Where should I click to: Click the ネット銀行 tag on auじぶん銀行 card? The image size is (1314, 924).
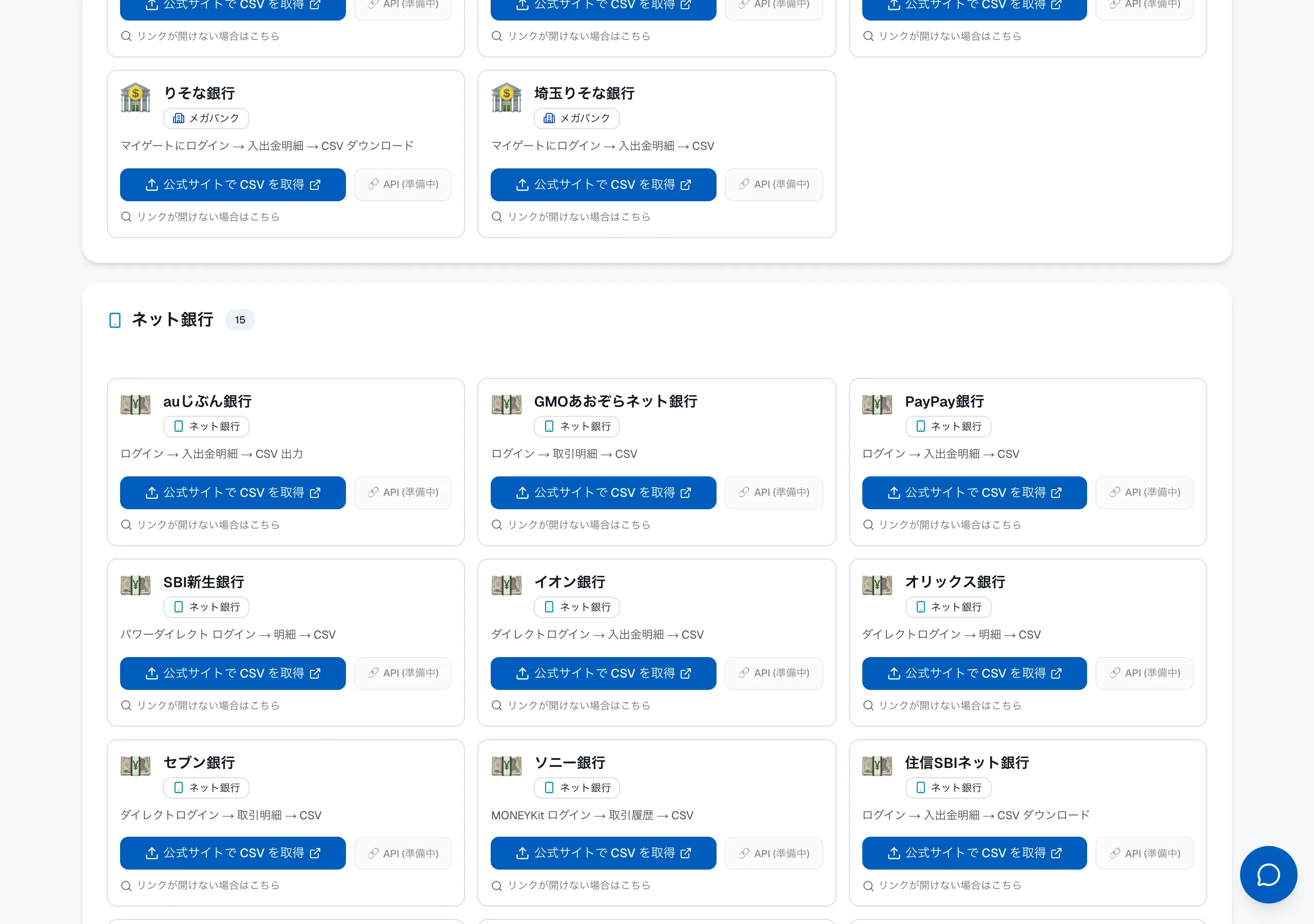point(206,427)
